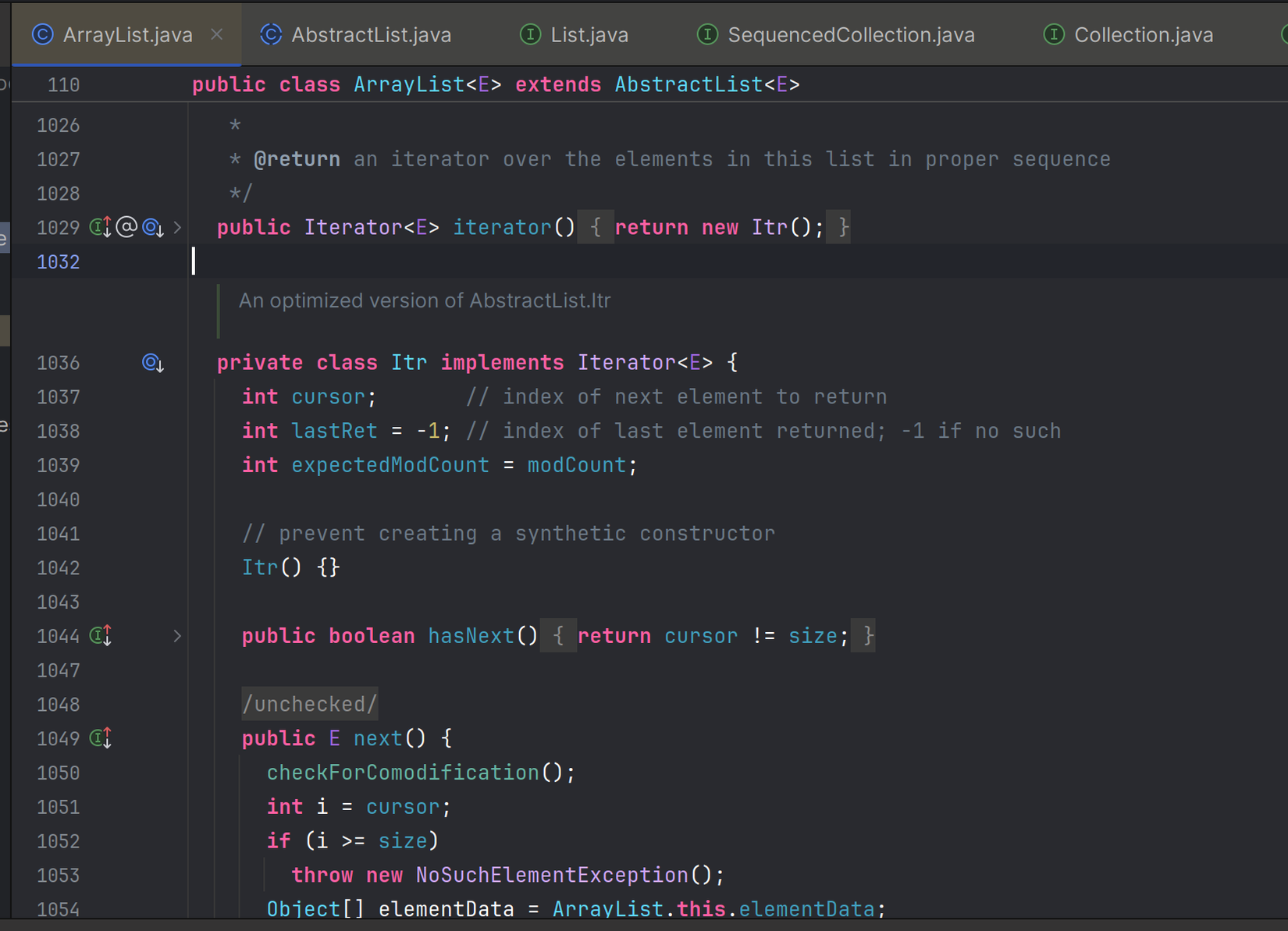Close the ArrayList.java tab
Image resolution: width=1288 pixels, height=931 pixels.
(216, 34)
